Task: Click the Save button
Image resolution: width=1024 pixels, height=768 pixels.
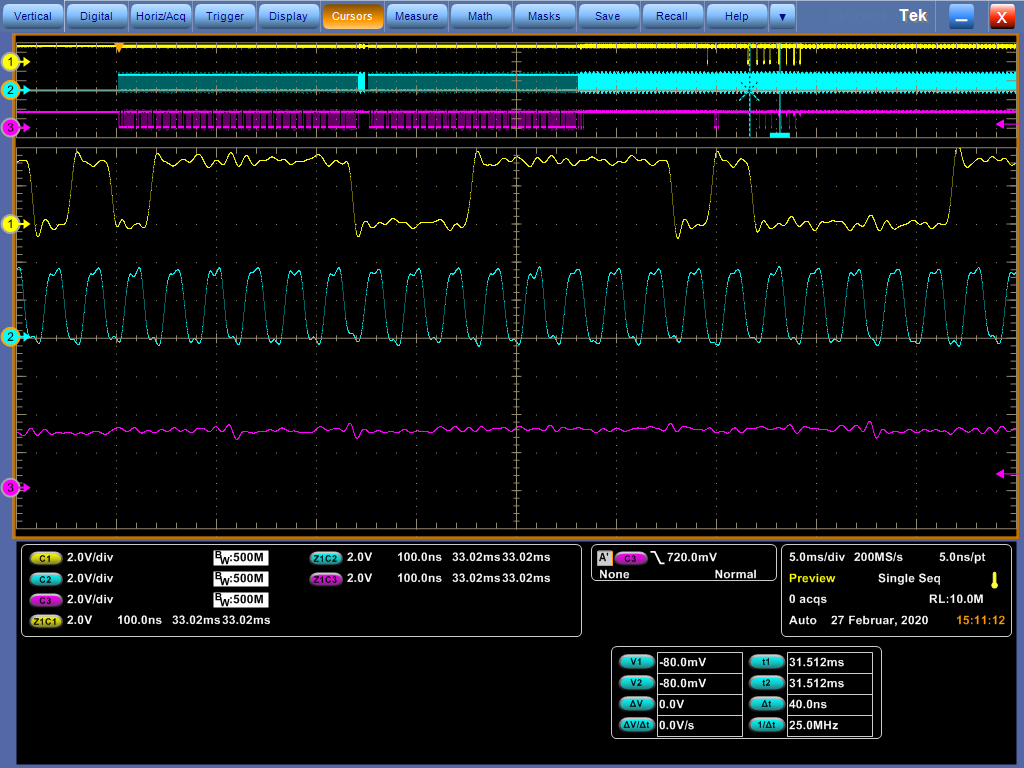Action: [x=607, y=16]
